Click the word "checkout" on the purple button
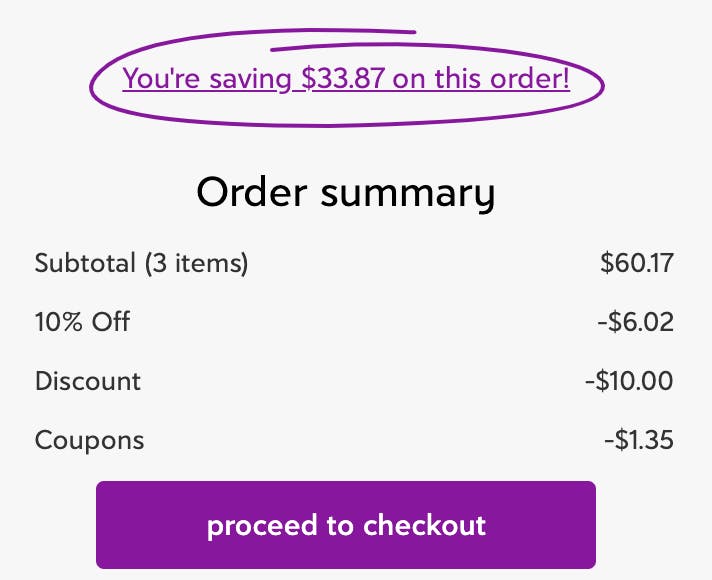 424,525
